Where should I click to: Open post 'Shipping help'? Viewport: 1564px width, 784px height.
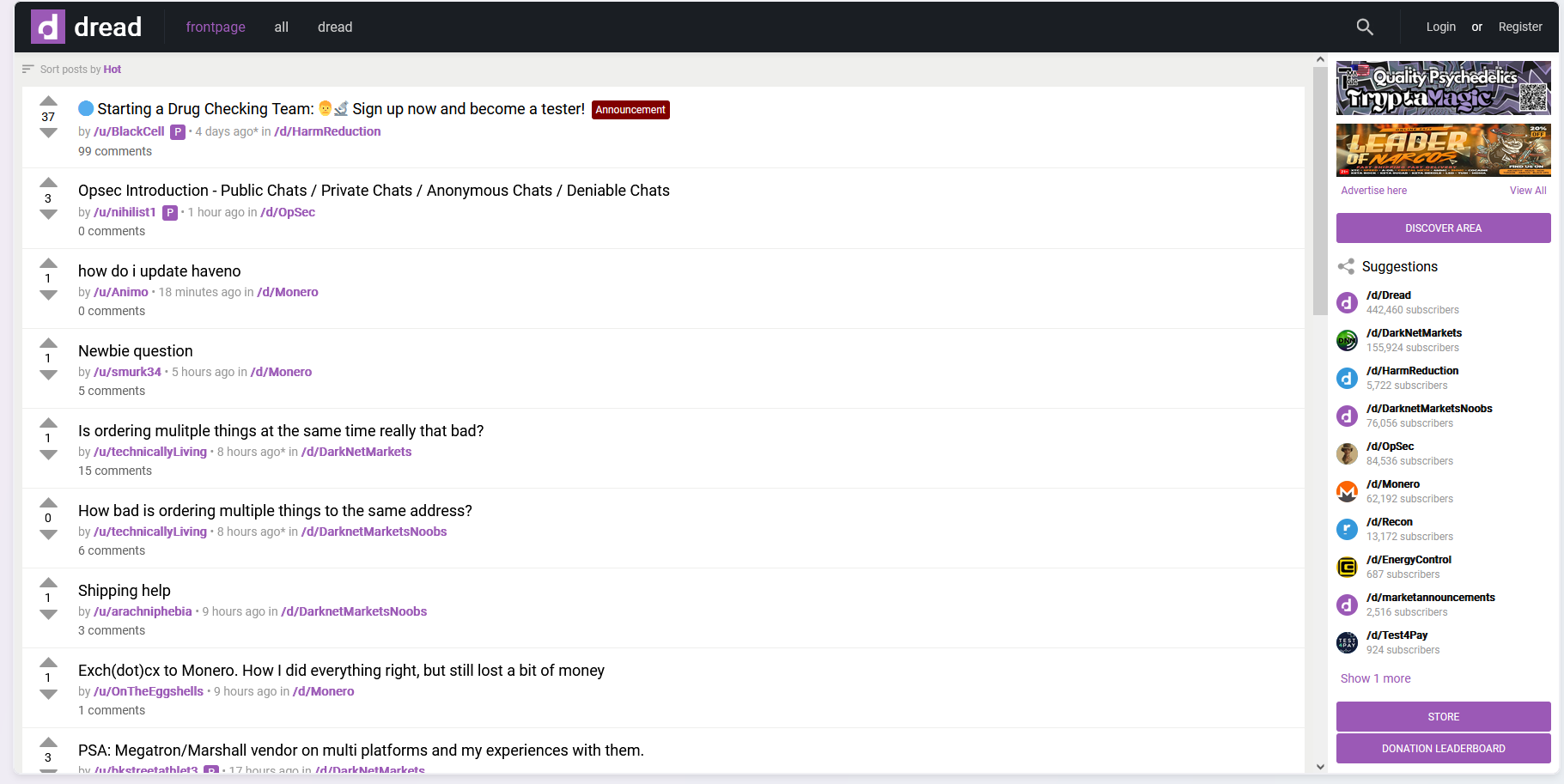[125, 591]
